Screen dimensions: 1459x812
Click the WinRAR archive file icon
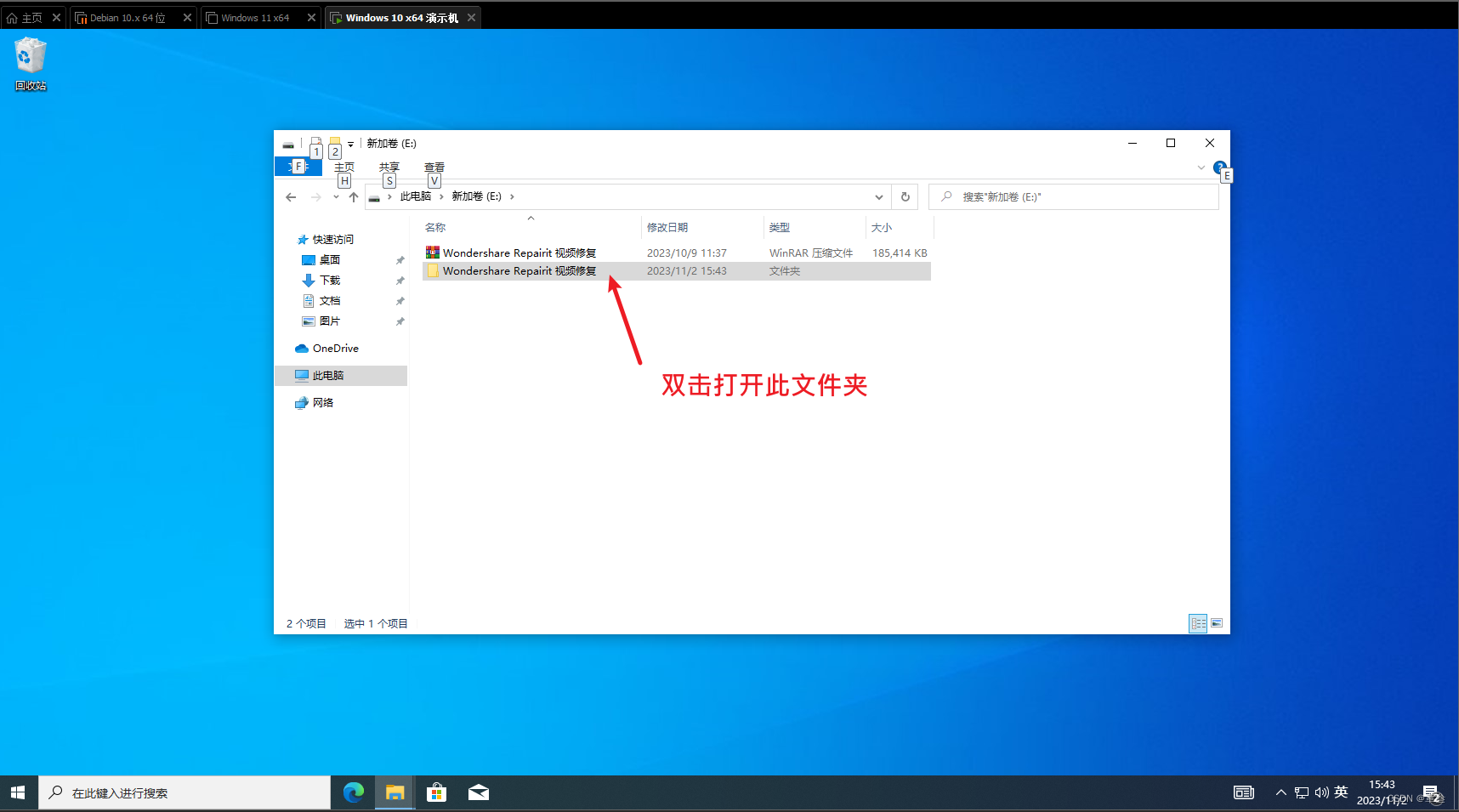click(433, 253)
